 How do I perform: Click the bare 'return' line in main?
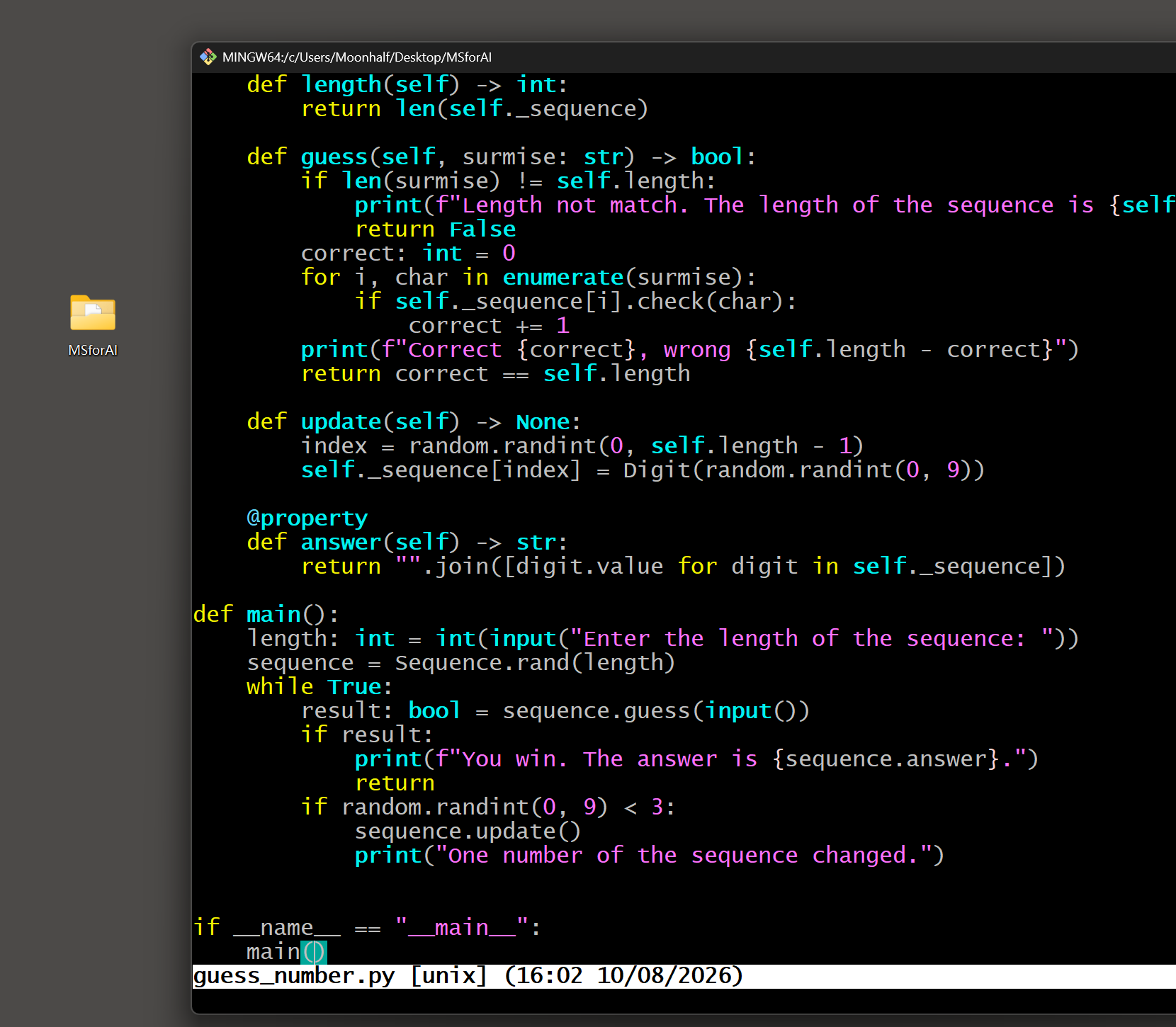[x=395, y=783]
